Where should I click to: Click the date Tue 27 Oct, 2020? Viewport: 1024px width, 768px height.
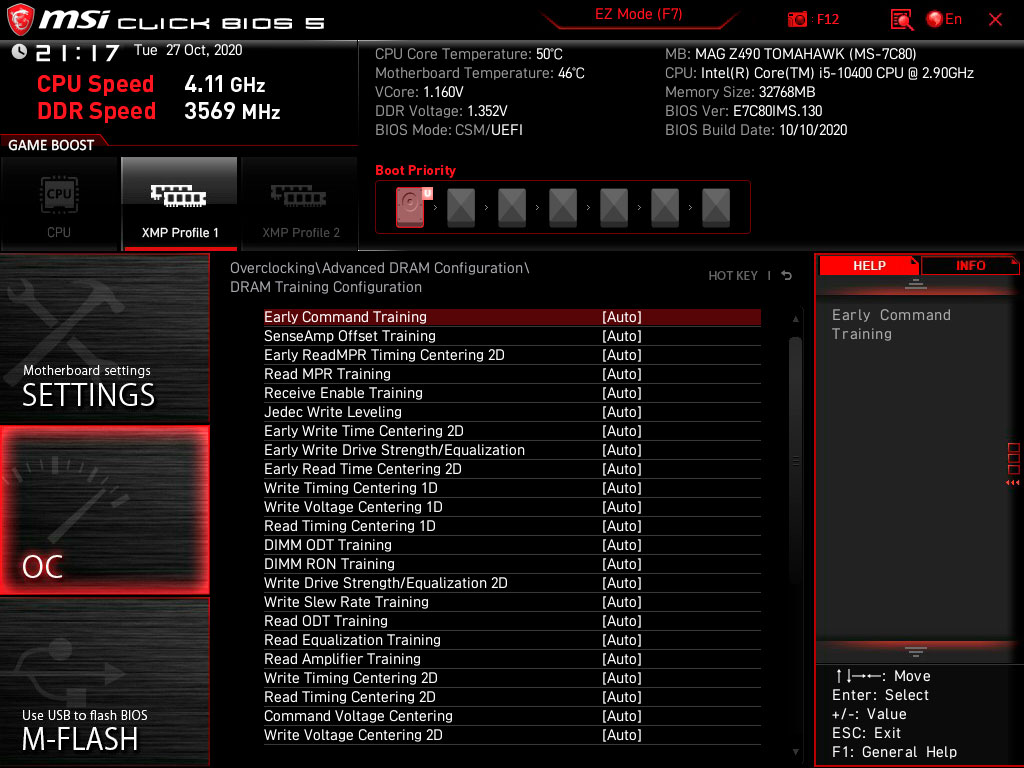click(x=188, y=50)
